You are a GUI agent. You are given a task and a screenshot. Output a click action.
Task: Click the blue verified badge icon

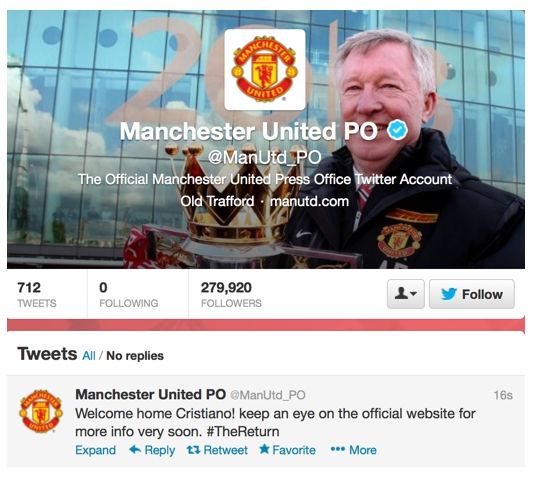point(398,130)
